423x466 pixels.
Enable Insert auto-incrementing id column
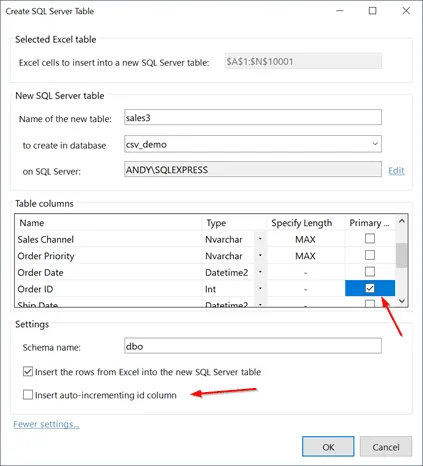(28, 395)
